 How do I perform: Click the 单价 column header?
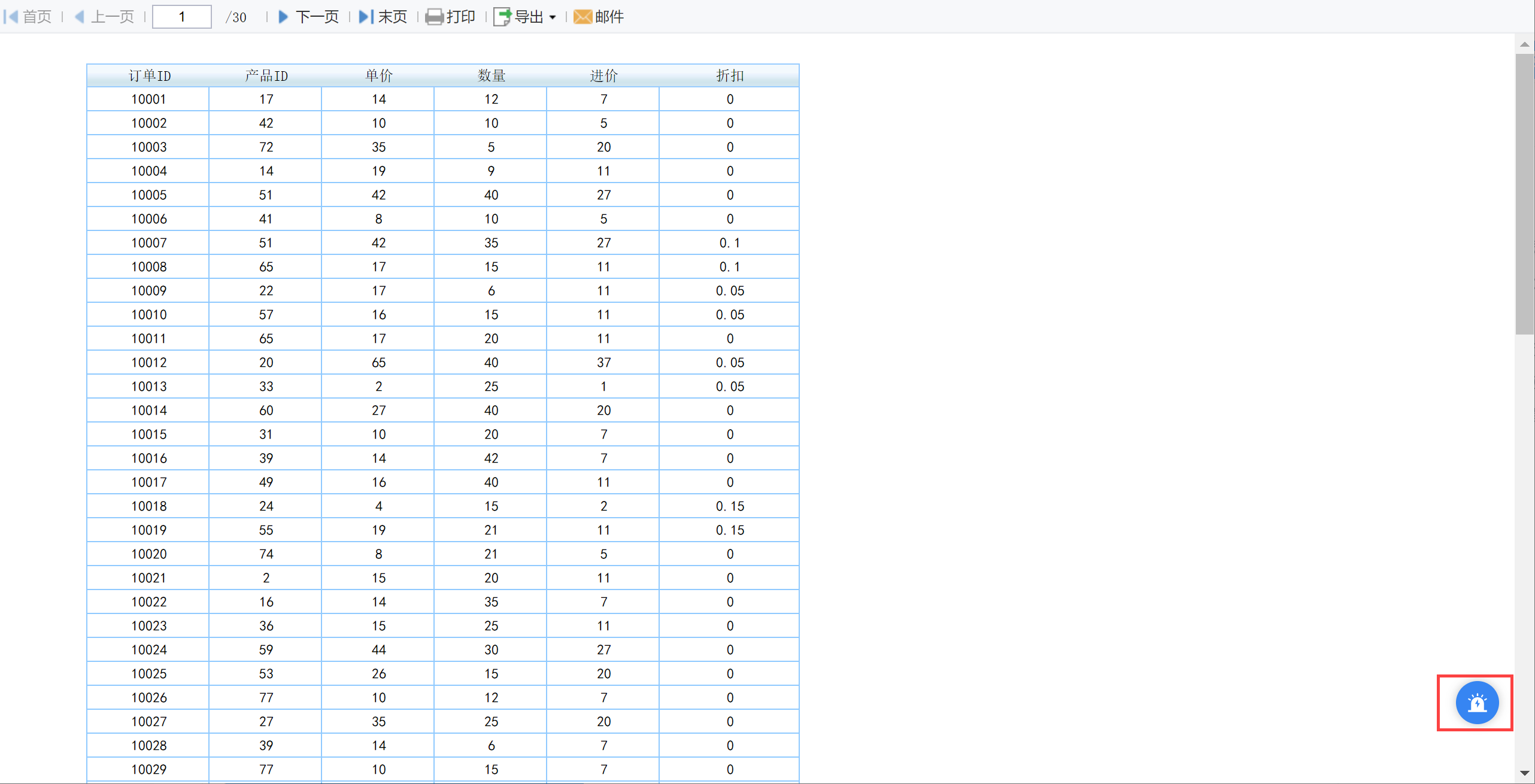(x=378, y=76)
